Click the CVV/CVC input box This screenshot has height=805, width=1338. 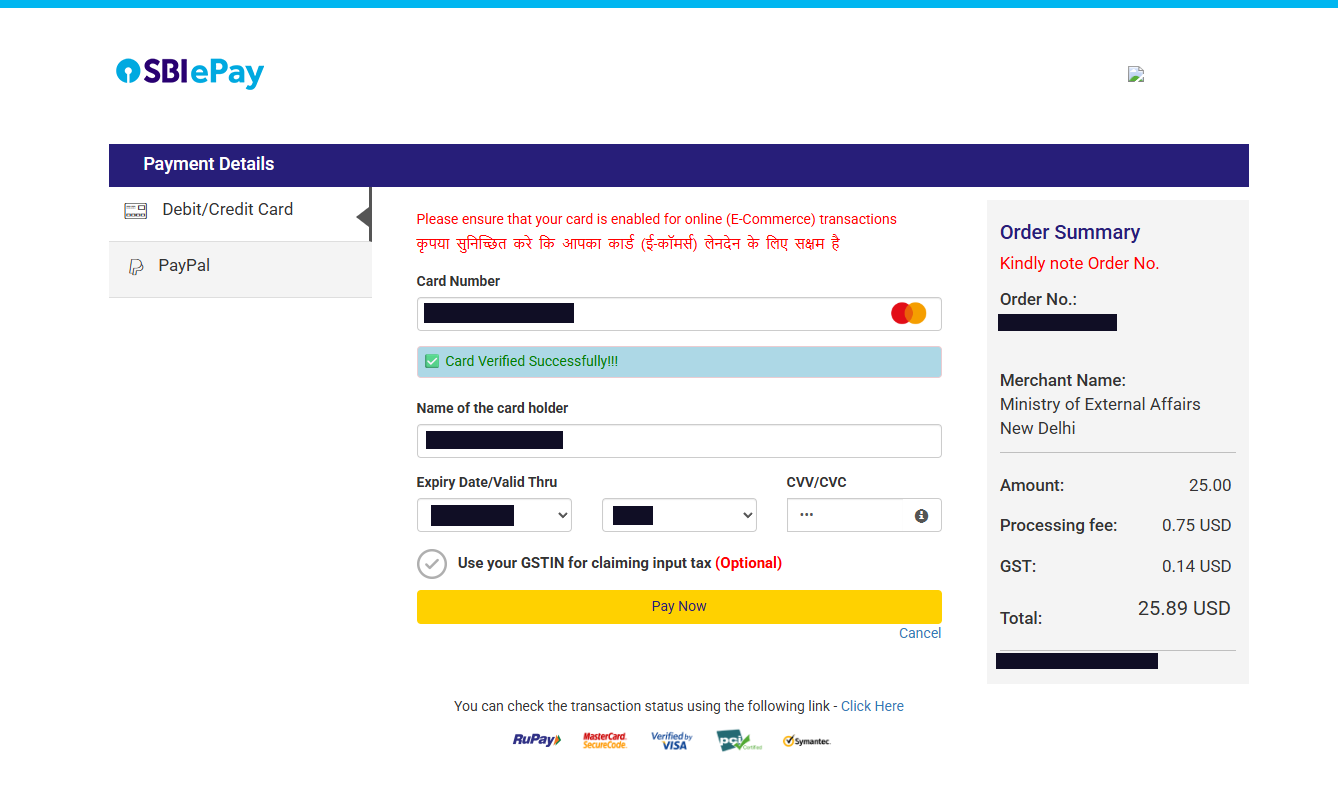850,516
